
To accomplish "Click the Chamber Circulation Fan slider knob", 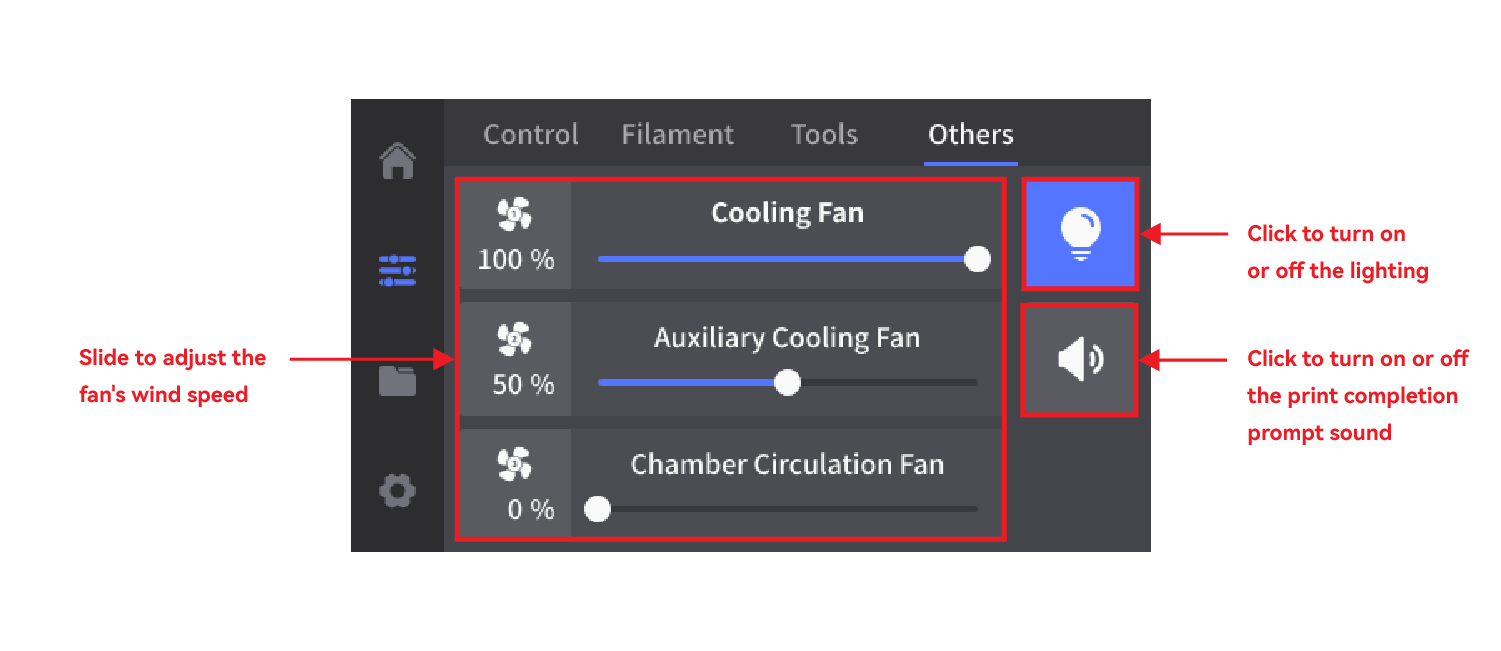I will [x=598, y=509].
